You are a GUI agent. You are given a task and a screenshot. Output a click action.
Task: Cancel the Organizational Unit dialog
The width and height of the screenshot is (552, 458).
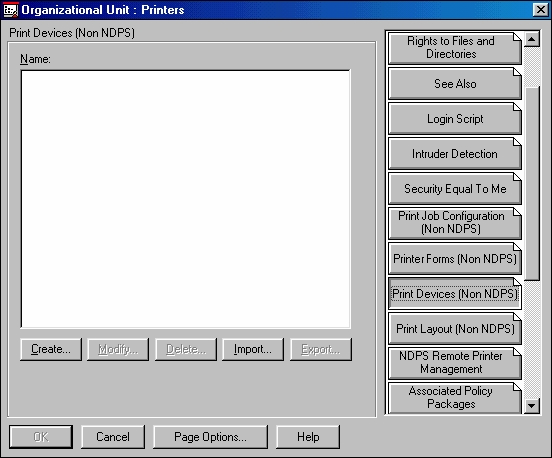[x=113, y=437]
